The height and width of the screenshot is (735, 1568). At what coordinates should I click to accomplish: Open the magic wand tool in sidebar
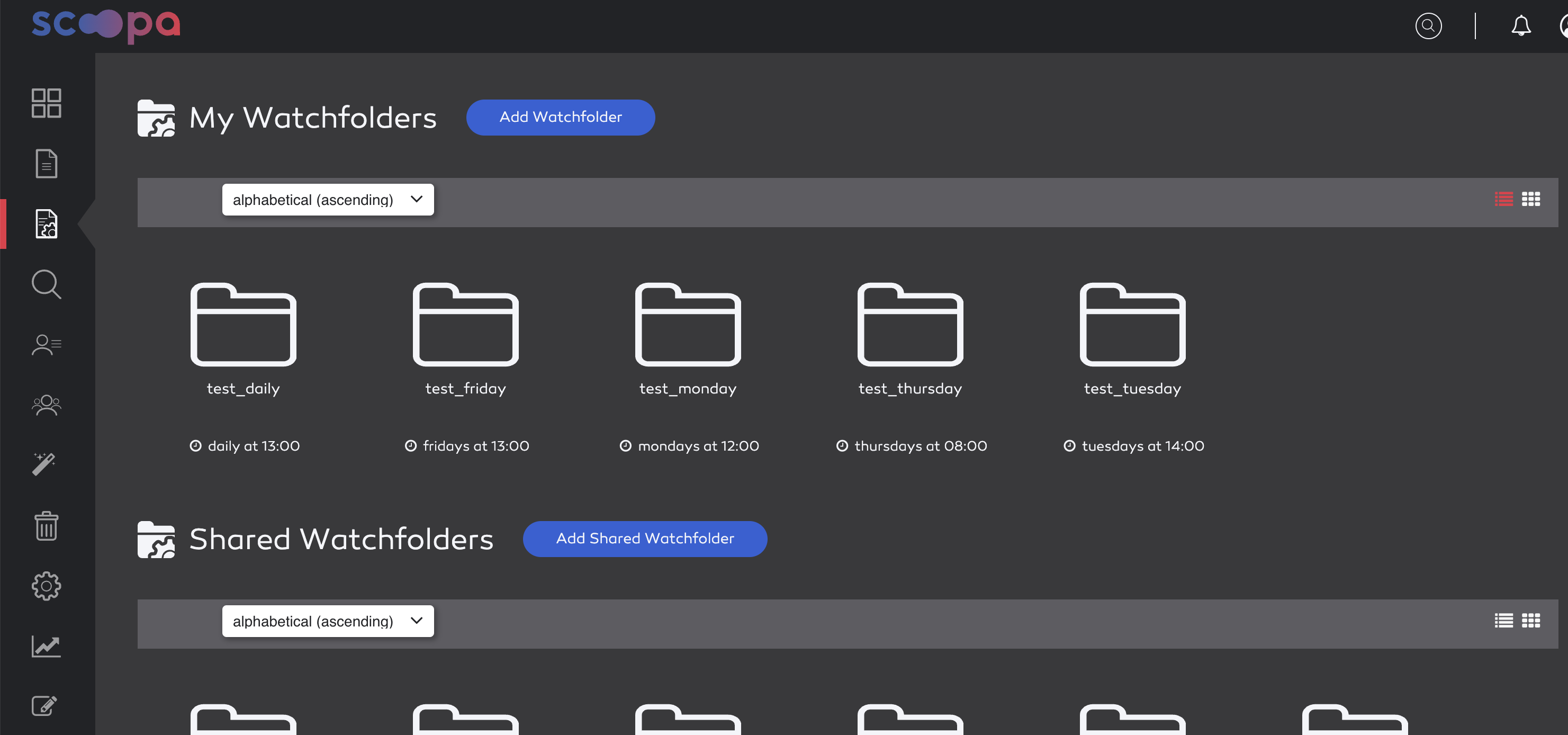click(44, 464)
